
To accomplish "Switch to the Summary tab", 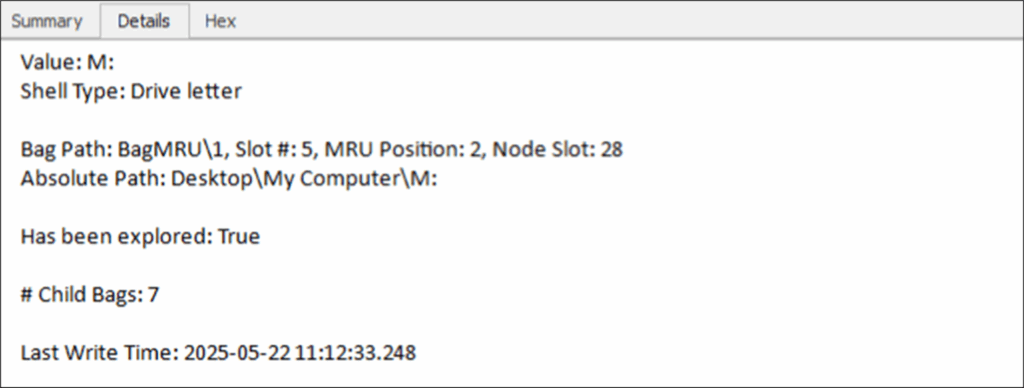I will 47,21.
